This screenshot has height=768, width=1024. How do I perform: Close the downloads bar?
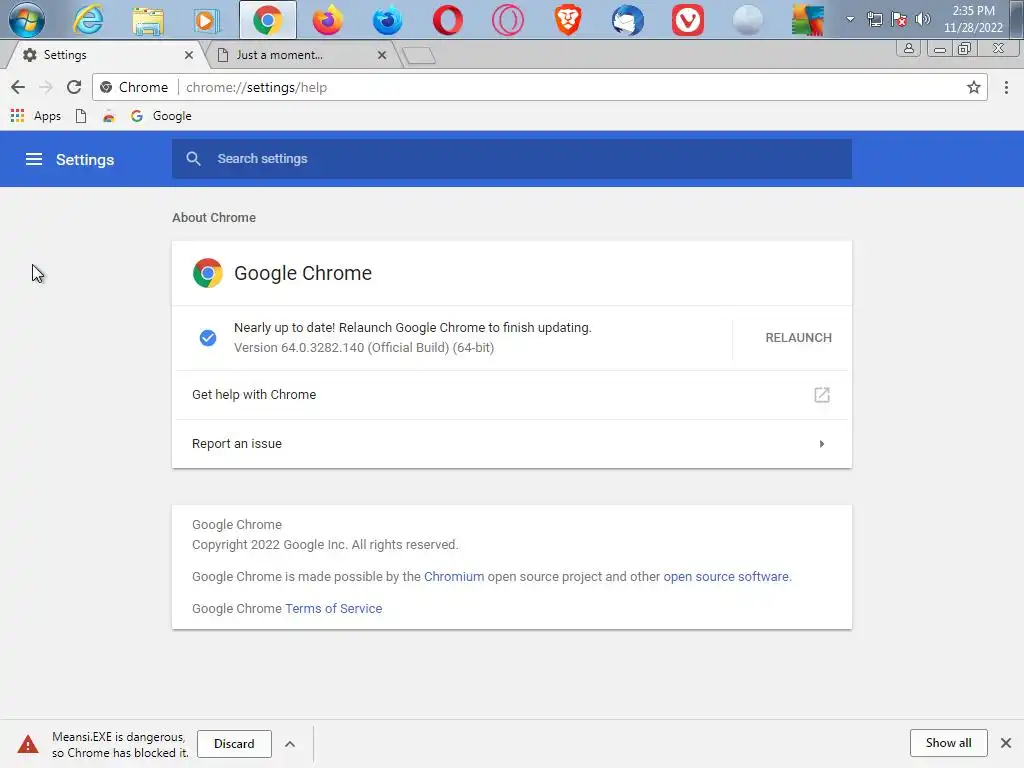coord(1006,743)
